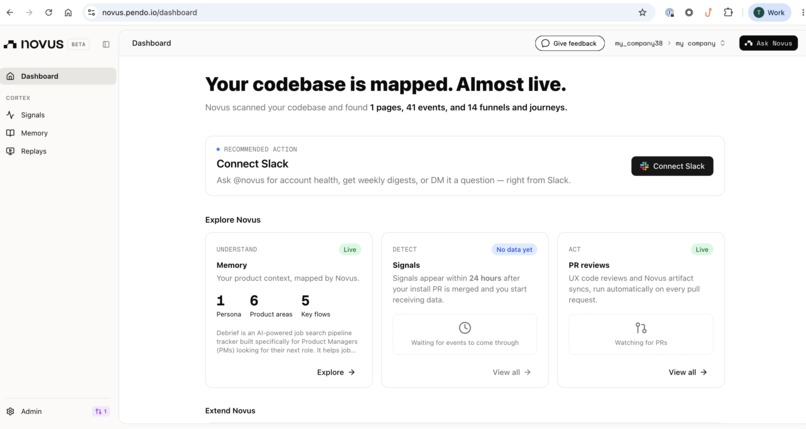This screenshot has width=806, height=429.
Task: Click Waiting for events to come through
Action: tap(465, 343)
